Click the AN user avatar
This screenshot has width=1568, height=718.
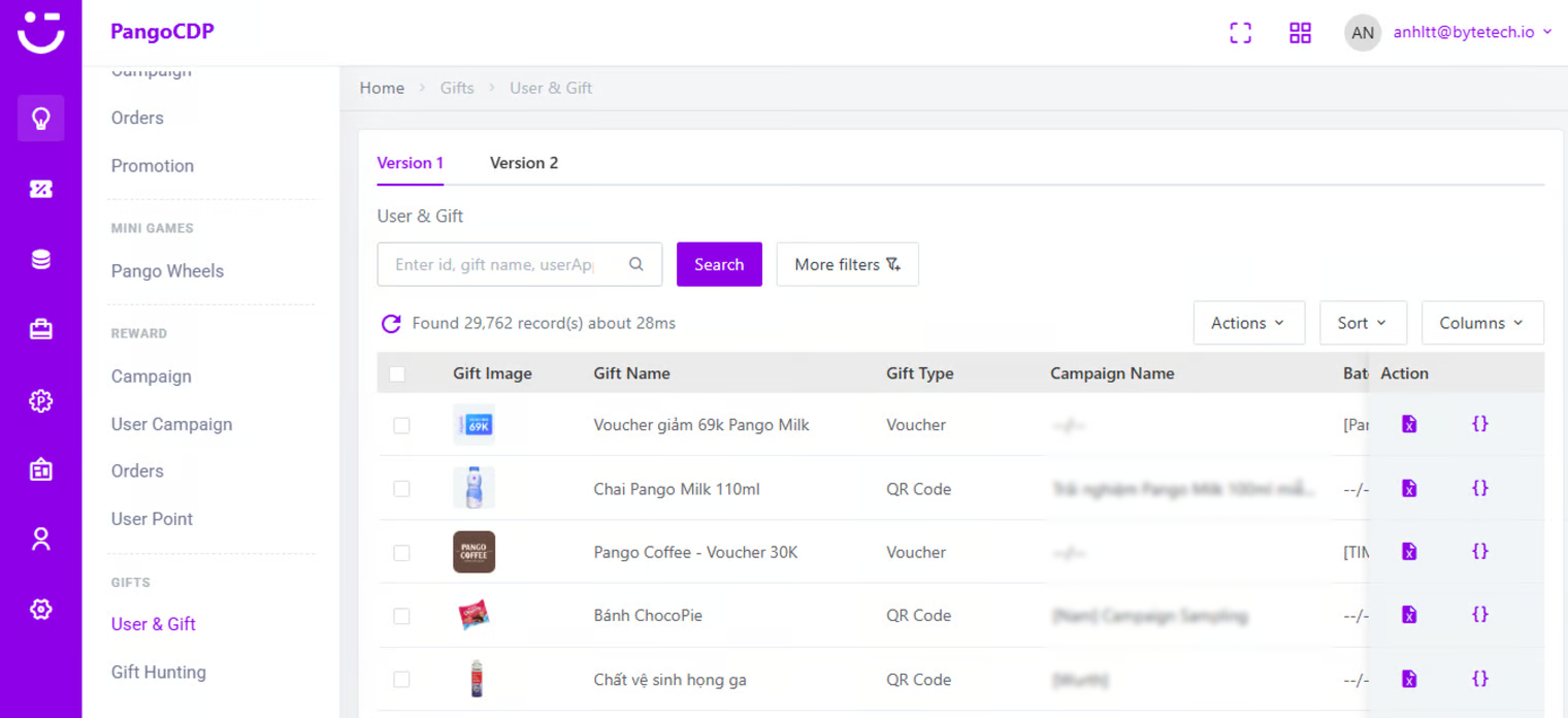(1362, 32)
